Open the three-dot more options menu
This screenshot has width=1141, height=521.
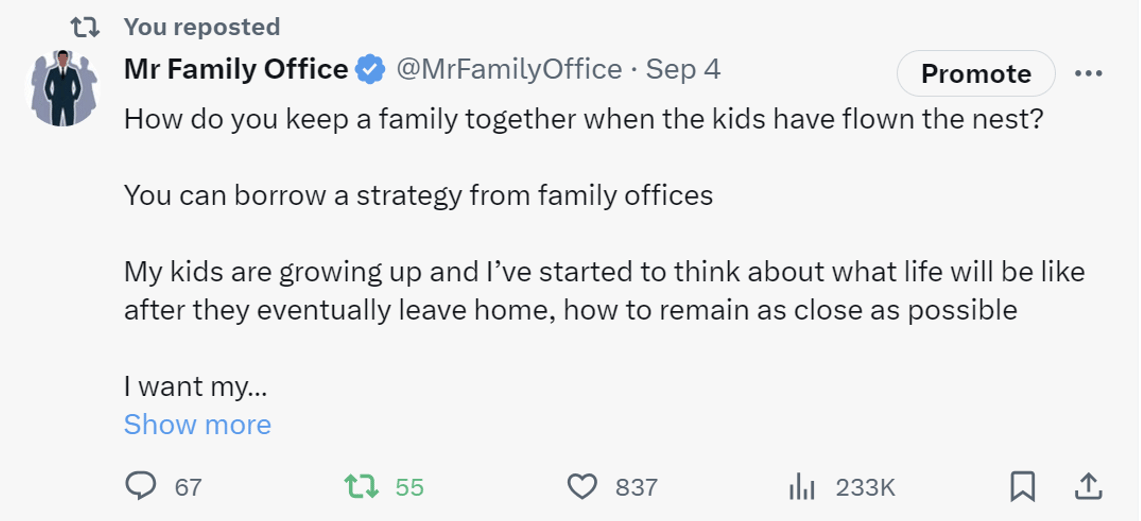(x=1089, y=73)
